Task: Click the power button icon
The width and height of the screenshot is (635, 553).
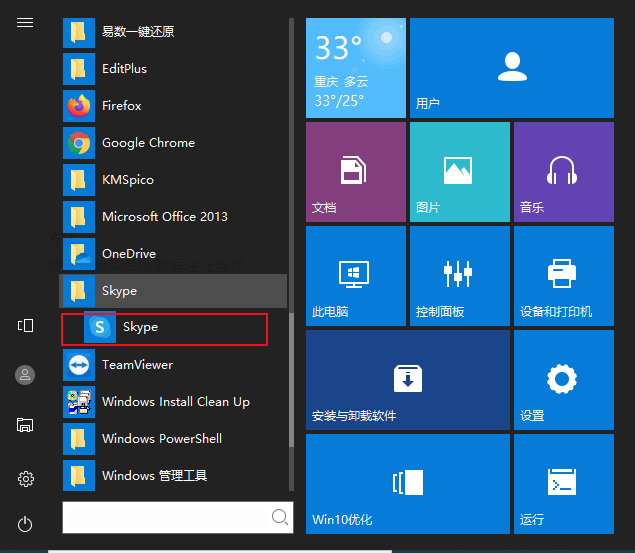Action: pyautogui.click(x=25, y=524)
